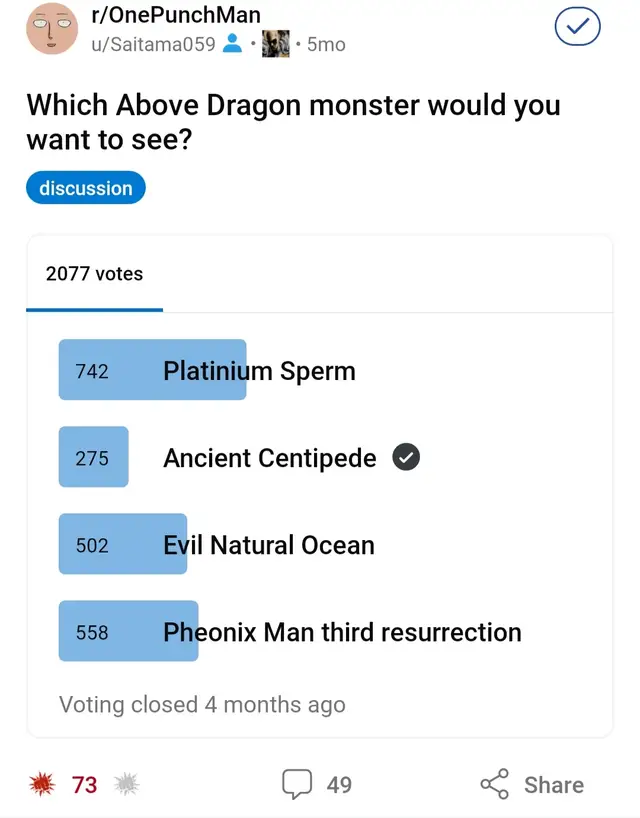Choose the Evil Natural Ocean poll option
Screen dimensions: 640x818
tap(268, 545)
